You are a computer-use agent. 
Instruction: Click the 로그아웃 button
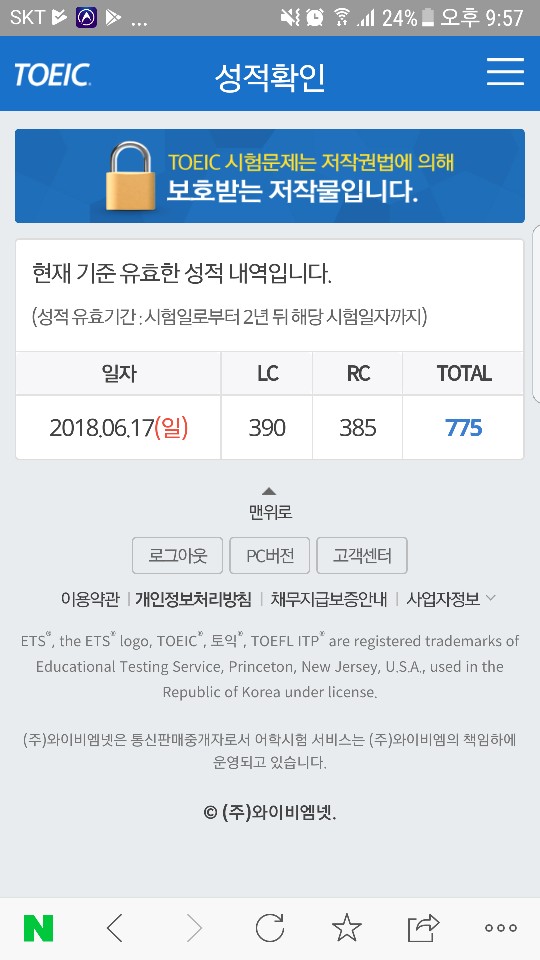click(x=178, y=555)
